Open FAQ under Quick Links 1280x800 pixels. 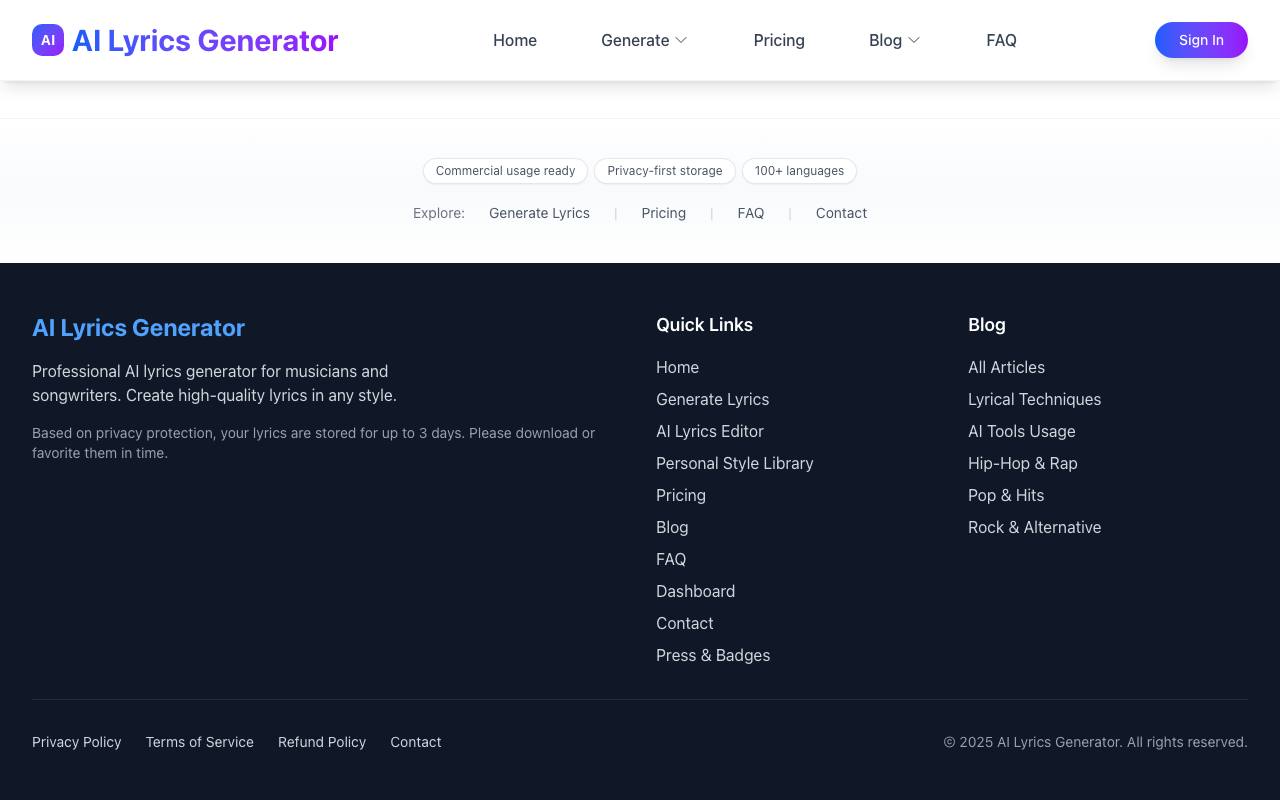point(670,559)
